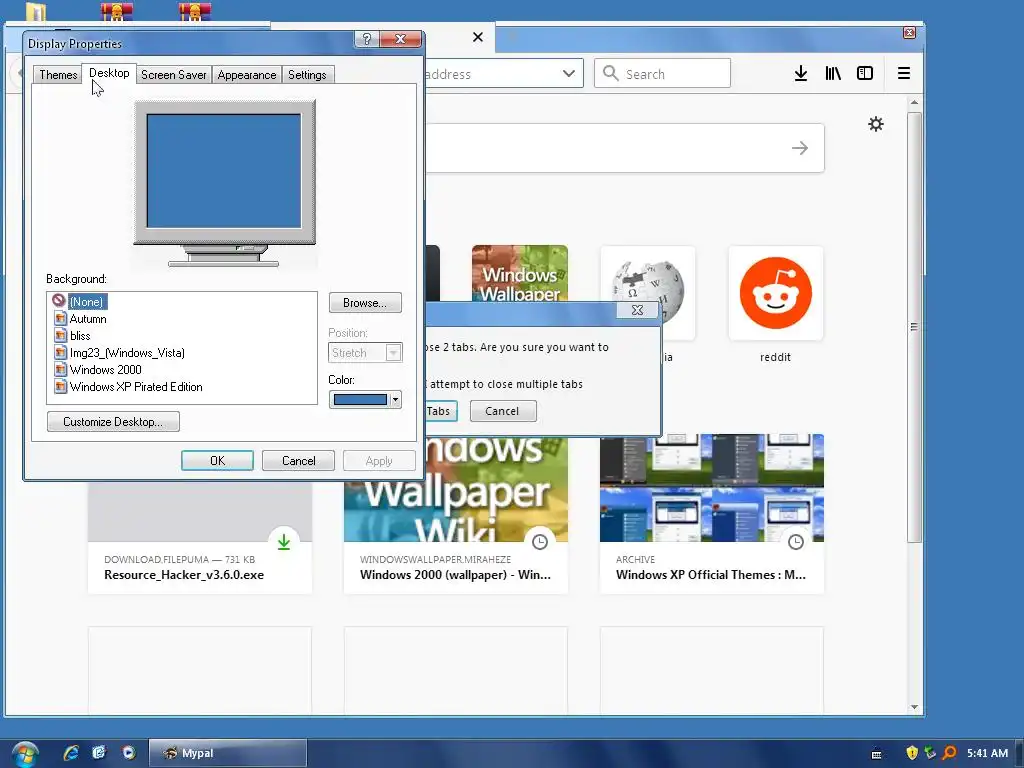Click the greyed Apply button
1024x768 pixels.
coord(379,461)
